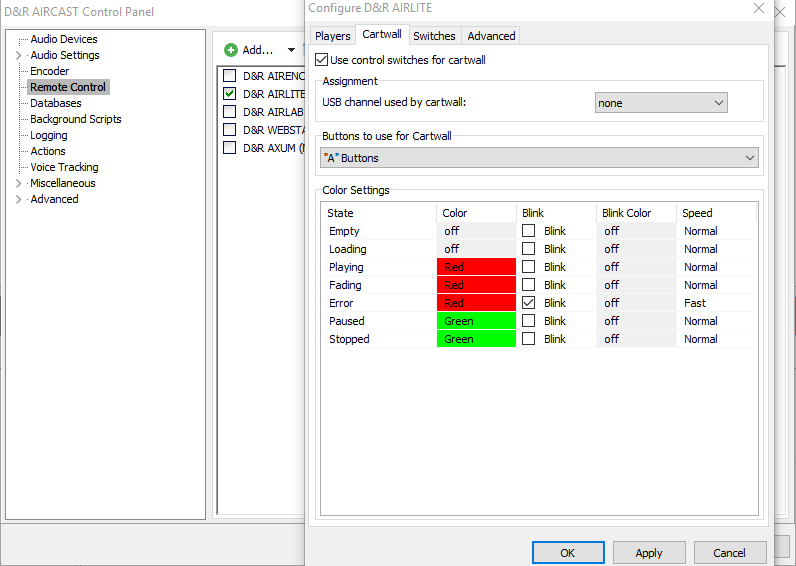This screenshot has width=796, height=566.
Task: Toggle Use control switches for cartwall
Action: click(321, 60)
